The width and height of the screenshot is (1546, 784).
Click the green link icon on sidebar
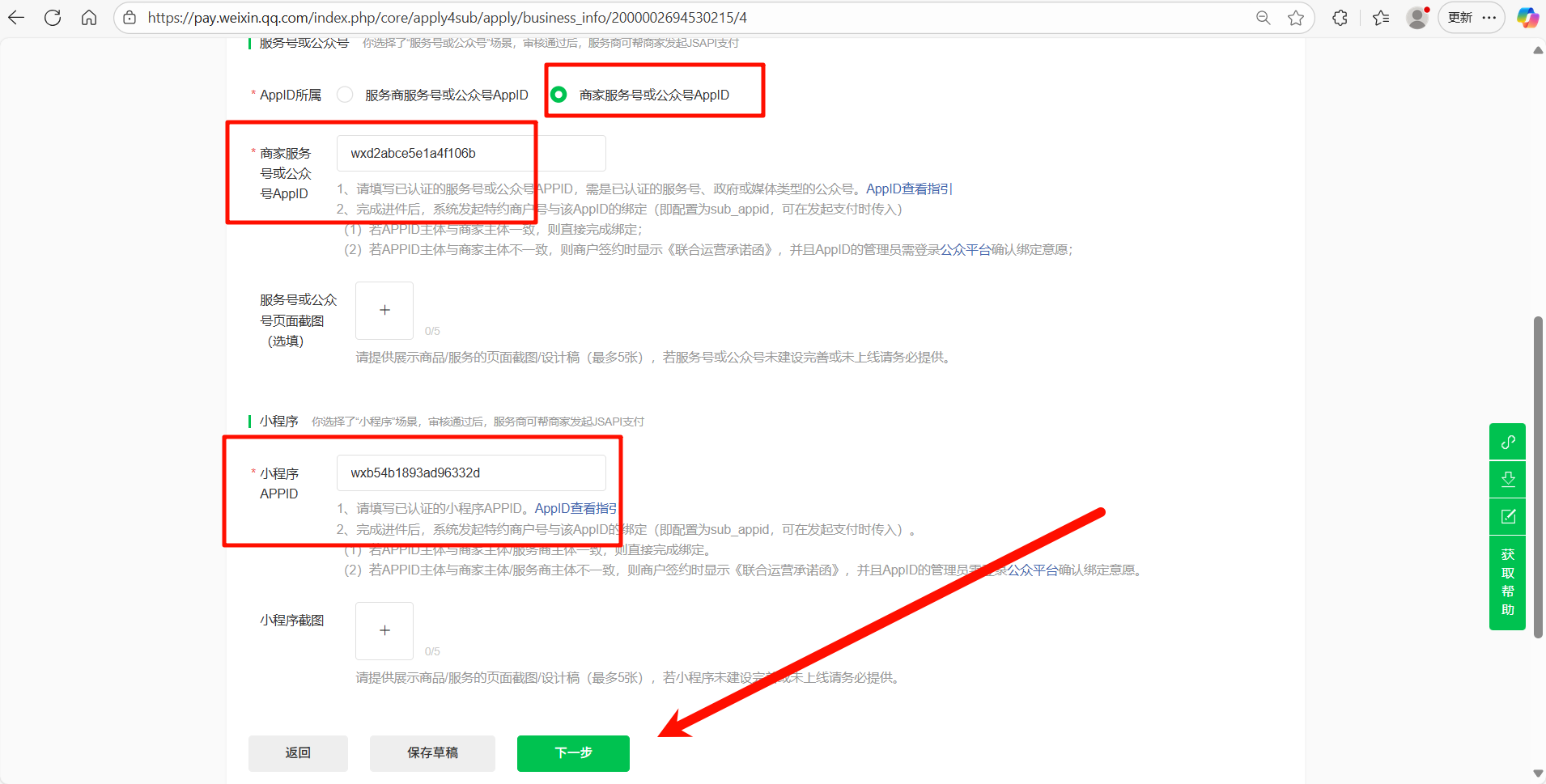tap(1507, 442)
